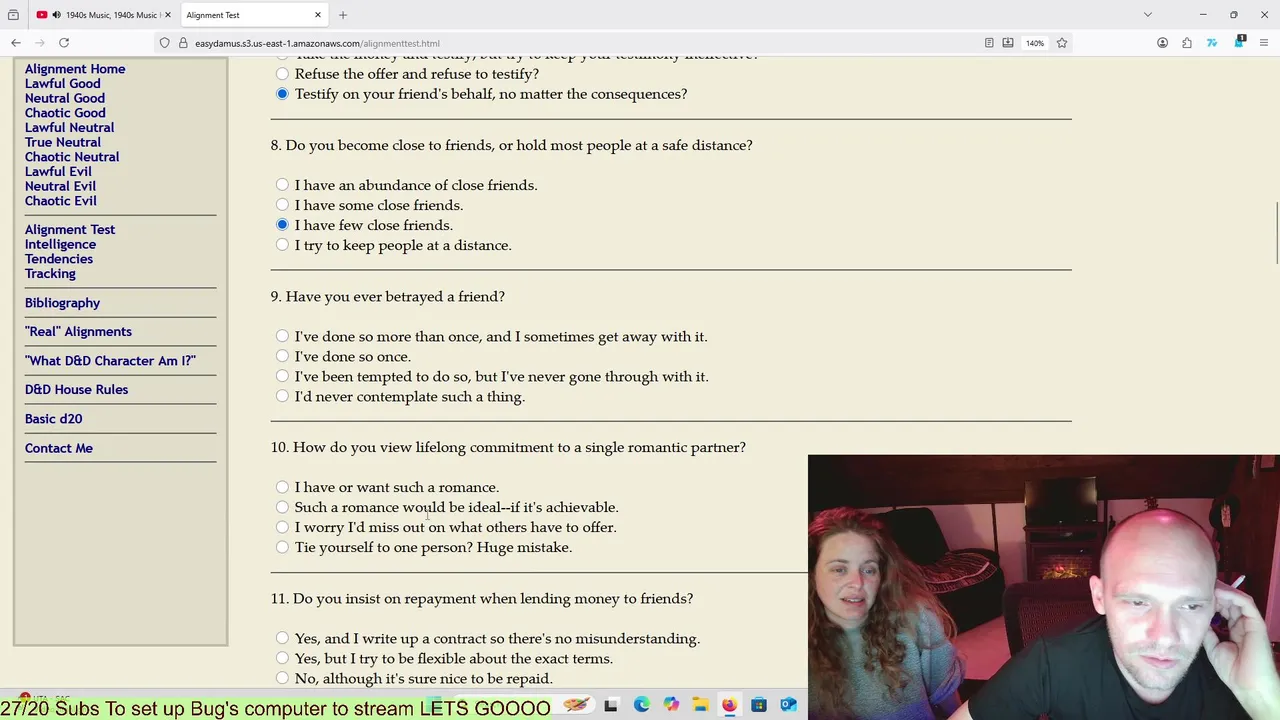Open the Lawful Neutral link
This screenshot has height=720, width=1280.
[x=69, y=128]
